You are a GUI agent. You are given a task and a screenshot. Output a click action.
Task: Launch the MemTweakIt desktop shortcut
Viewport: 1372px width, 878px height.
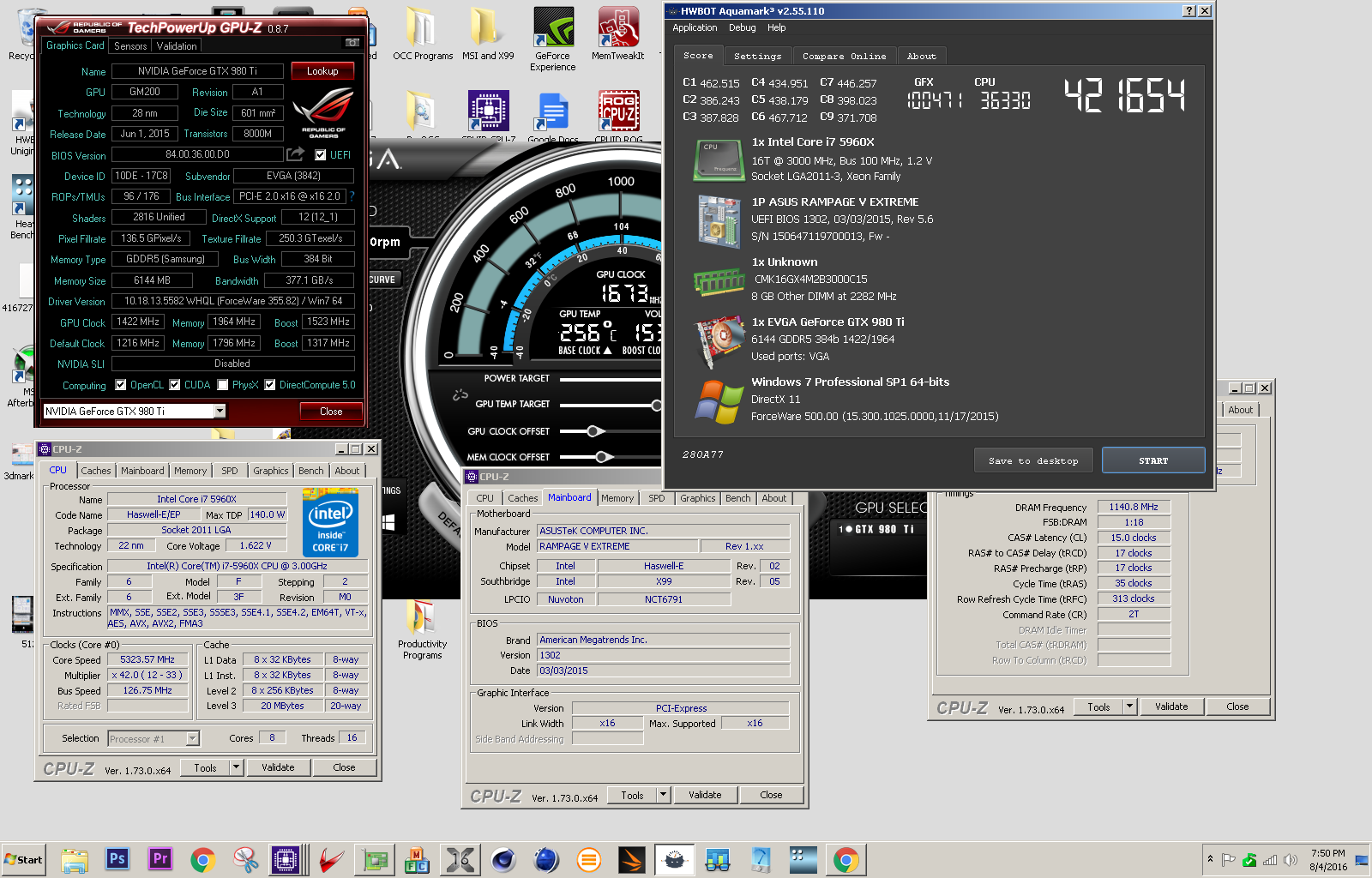[618, 34]
